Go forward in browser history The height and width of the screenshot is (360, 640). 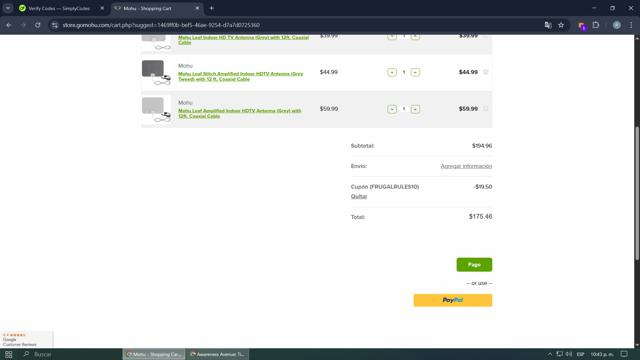click(23, 25)
